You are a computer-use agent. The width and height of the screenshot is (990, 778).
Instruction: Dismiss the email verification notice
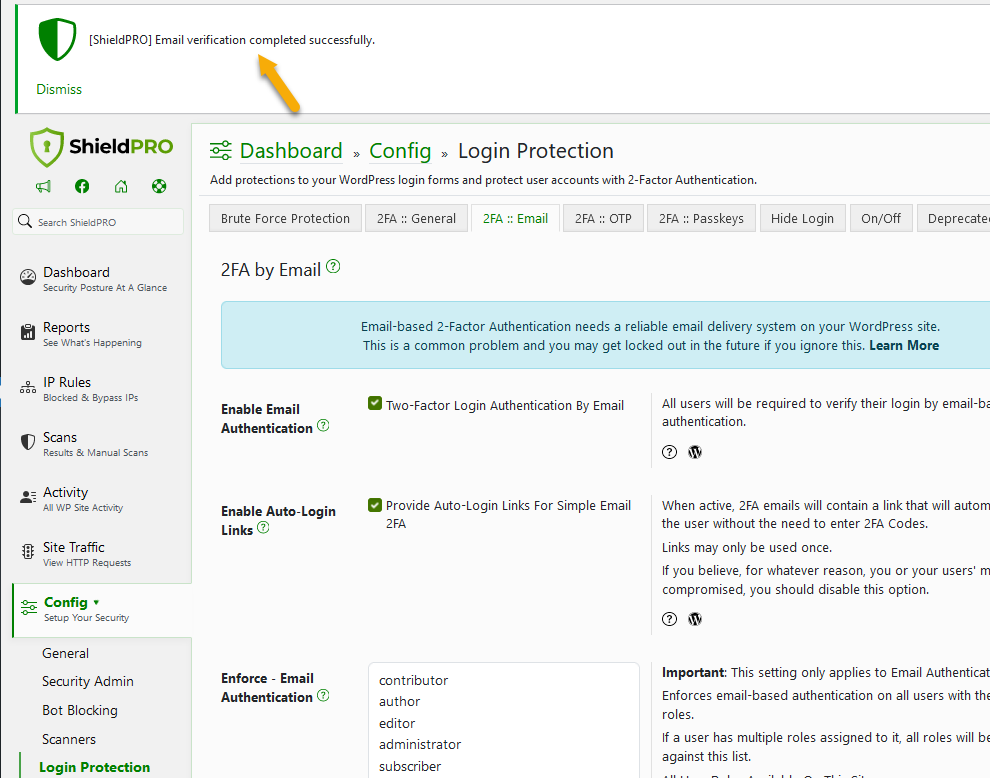[58, 89]
